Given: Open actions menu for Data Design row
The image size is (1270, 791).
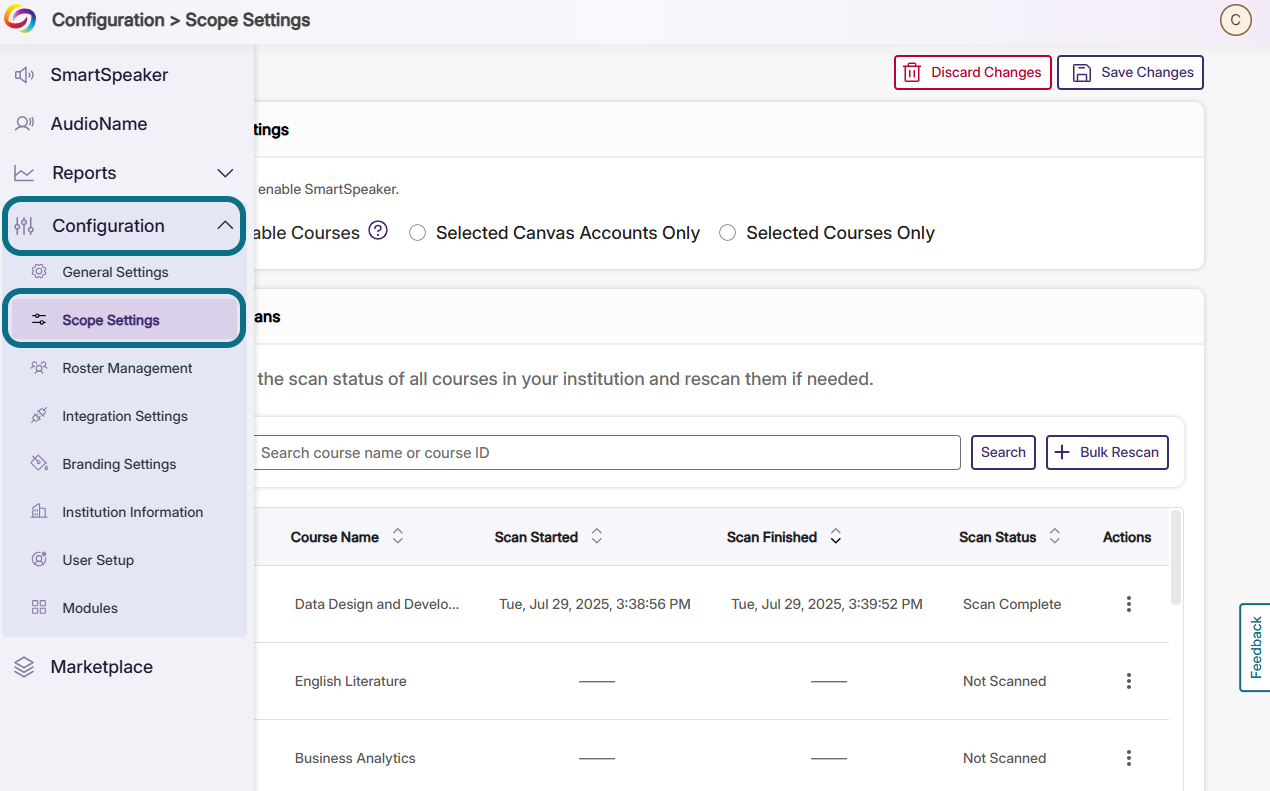Looking at the screenshot, I should [1129, 604].
